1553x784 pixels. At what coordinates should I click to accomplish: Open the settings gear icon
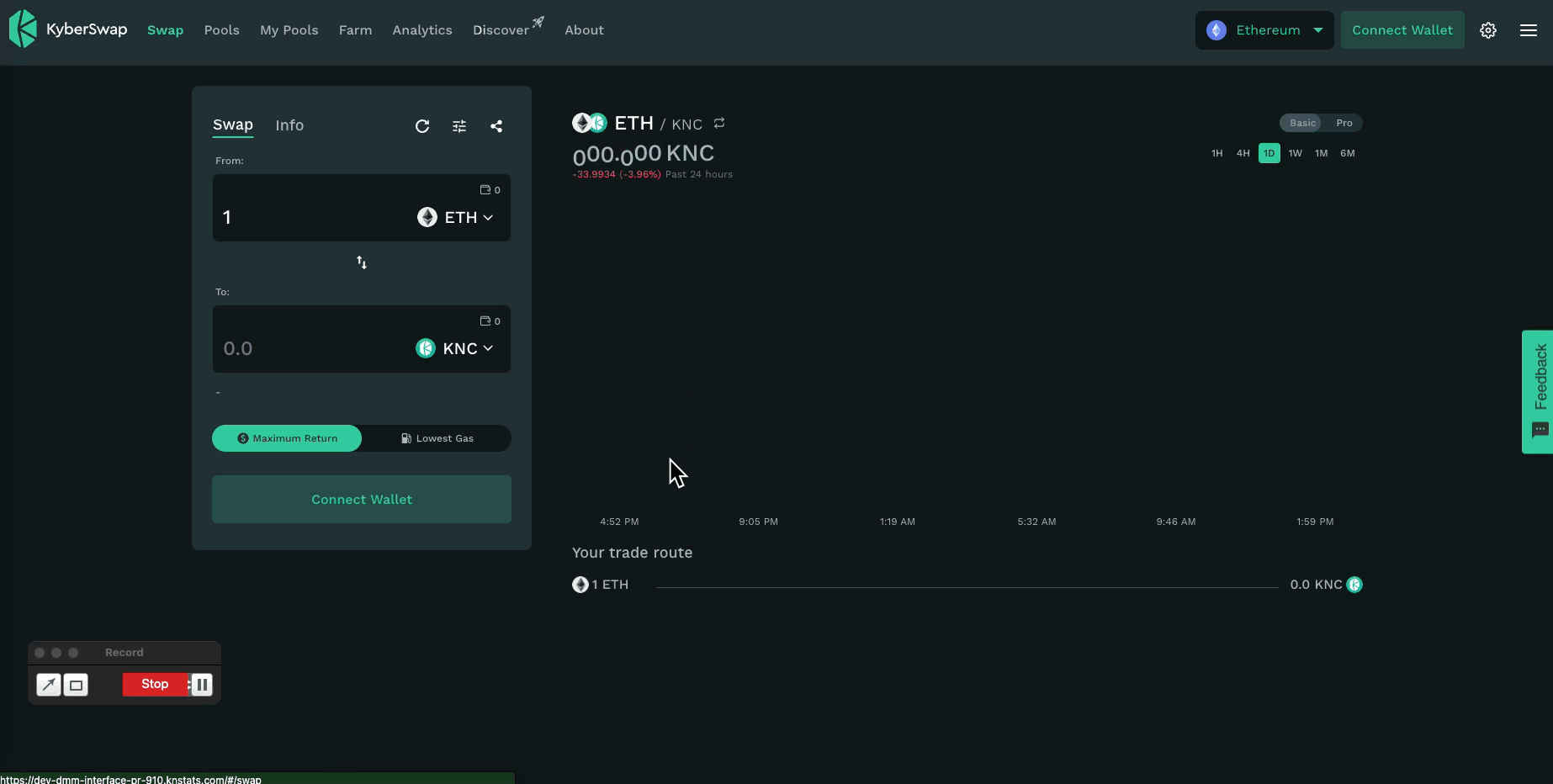1488,30
